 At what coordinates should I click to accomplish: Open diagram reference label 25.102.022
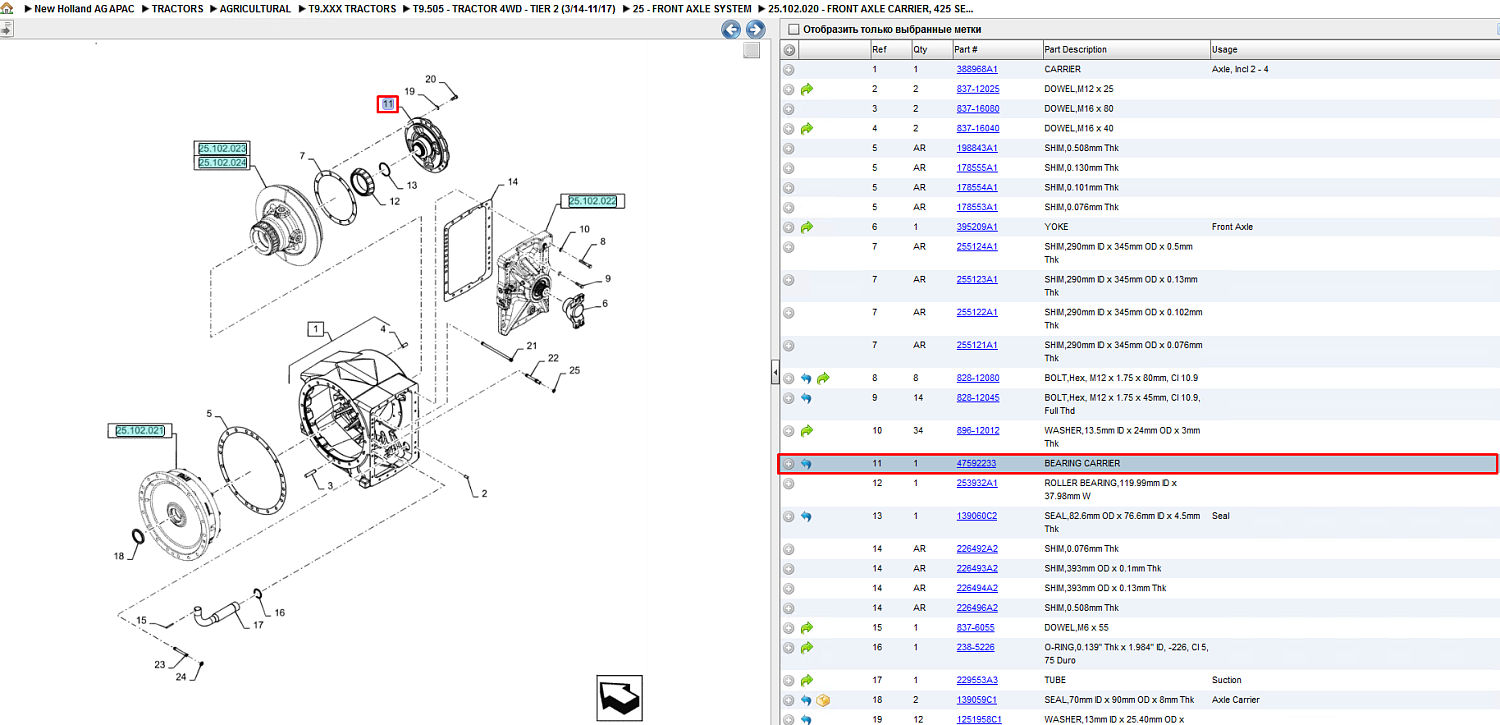click(592, 201)
